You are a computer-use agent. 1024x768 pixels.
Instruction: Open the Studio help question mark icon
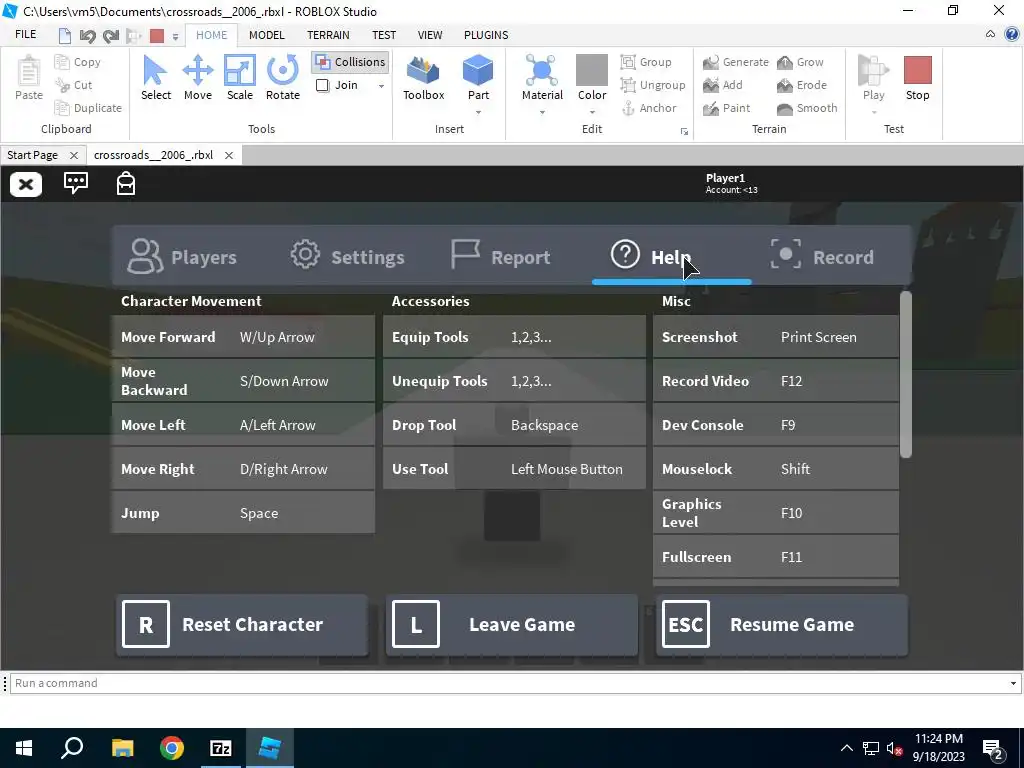point(1012,35)
